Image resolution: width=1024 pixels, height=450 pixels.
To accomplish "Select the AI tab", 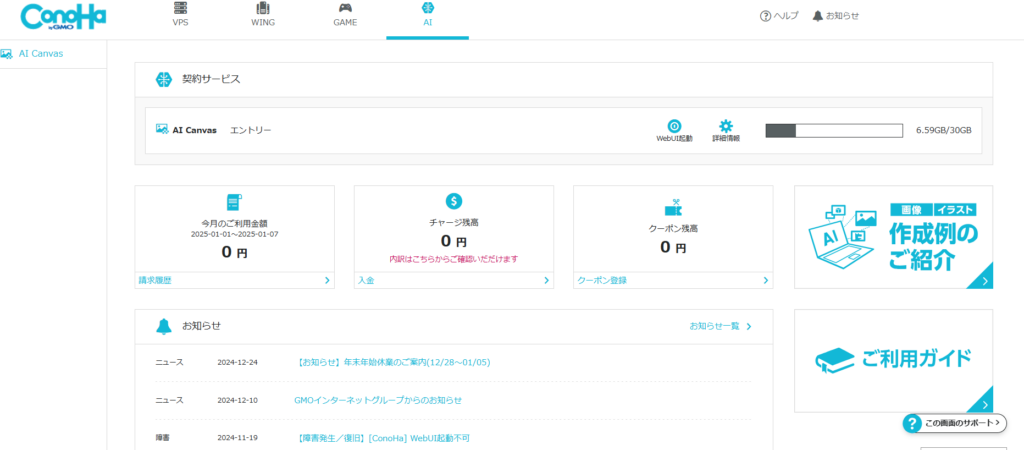I will [x=427, y=15].
